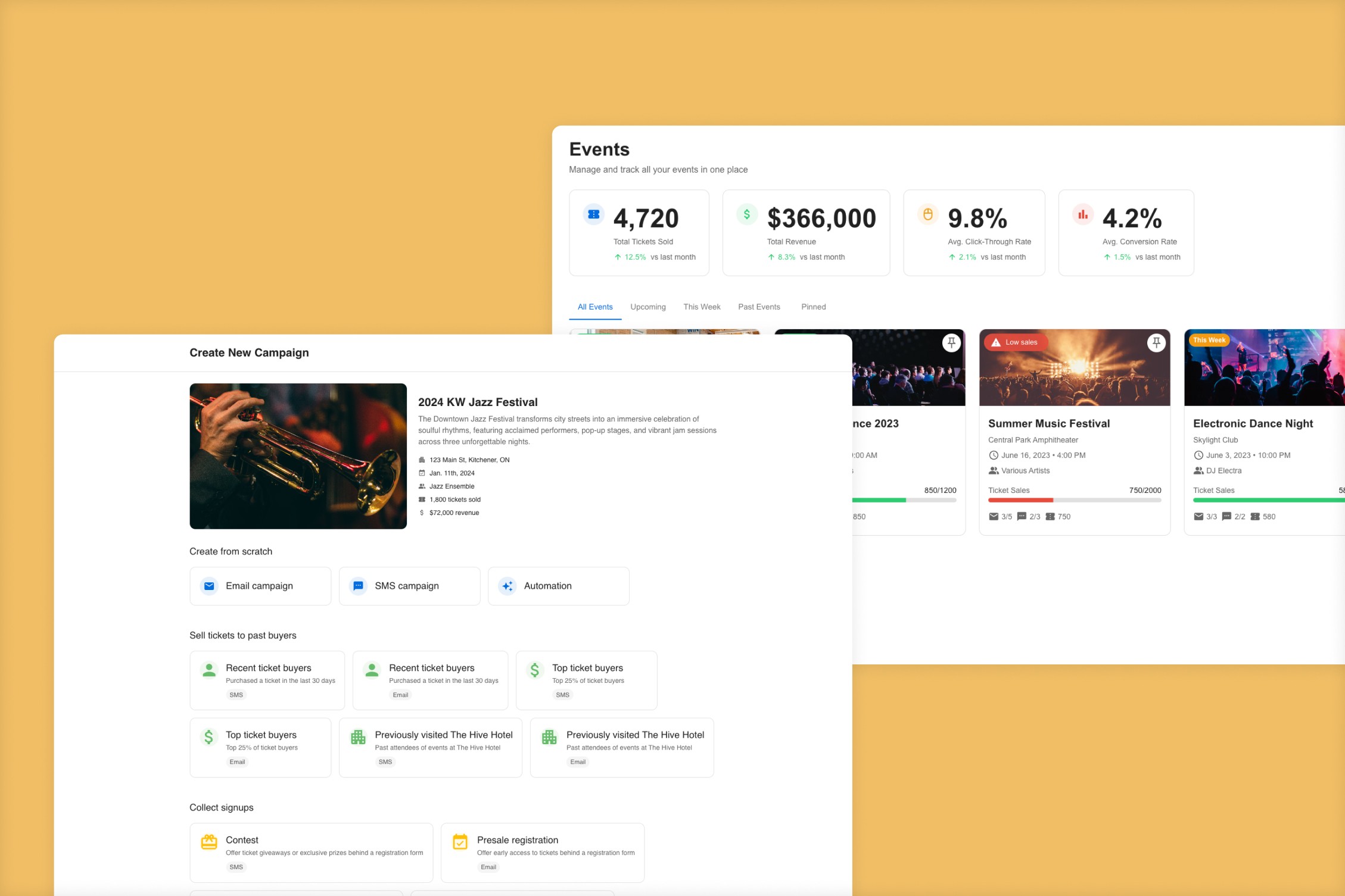Image resolution: width=1345 pixels, height=896 pixels.
Task: Choose Top ticket buyers Email template
Action: click(x=260, y=748)
